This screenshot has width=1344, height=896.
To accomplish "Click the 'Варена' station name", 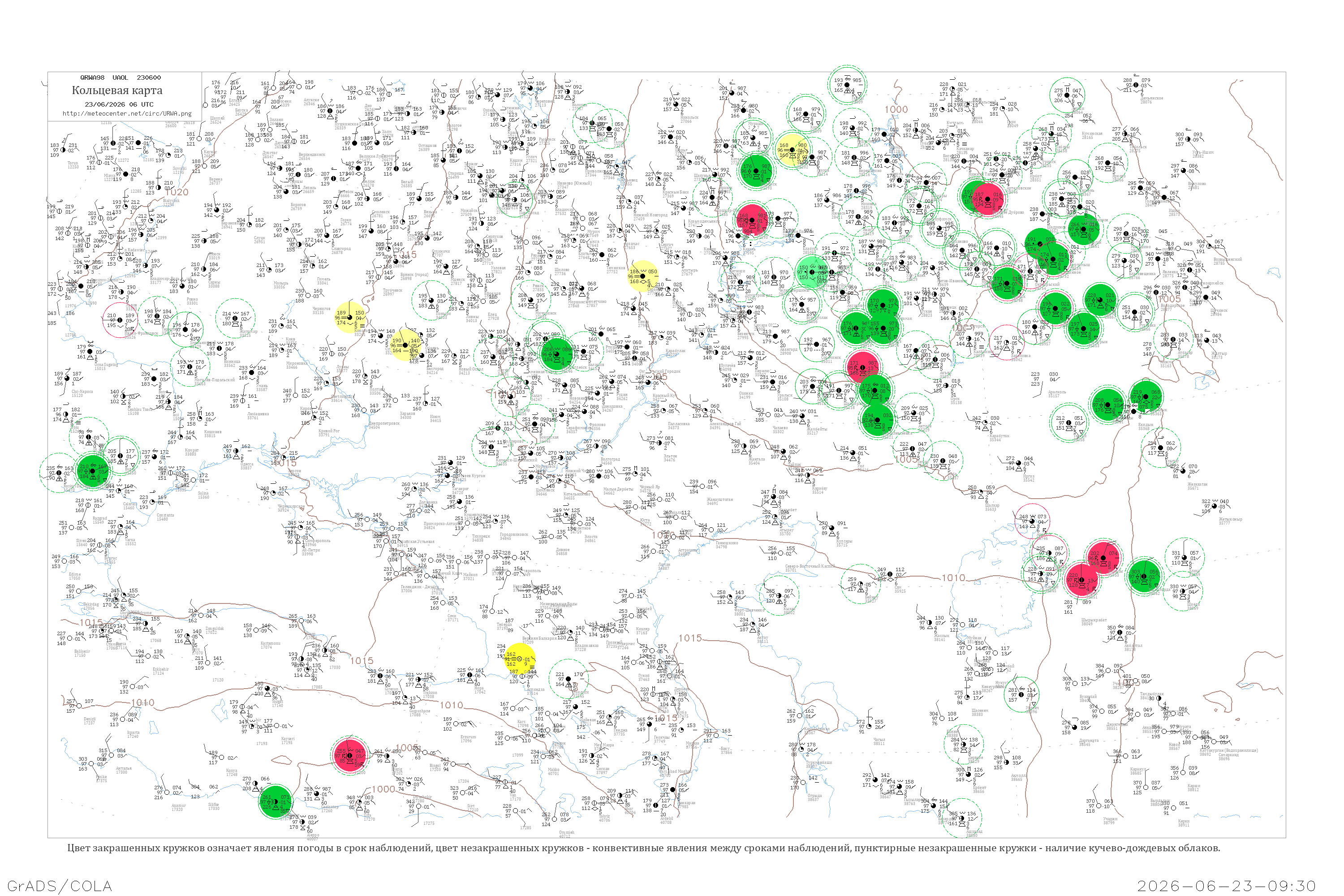I will (216, 180).
